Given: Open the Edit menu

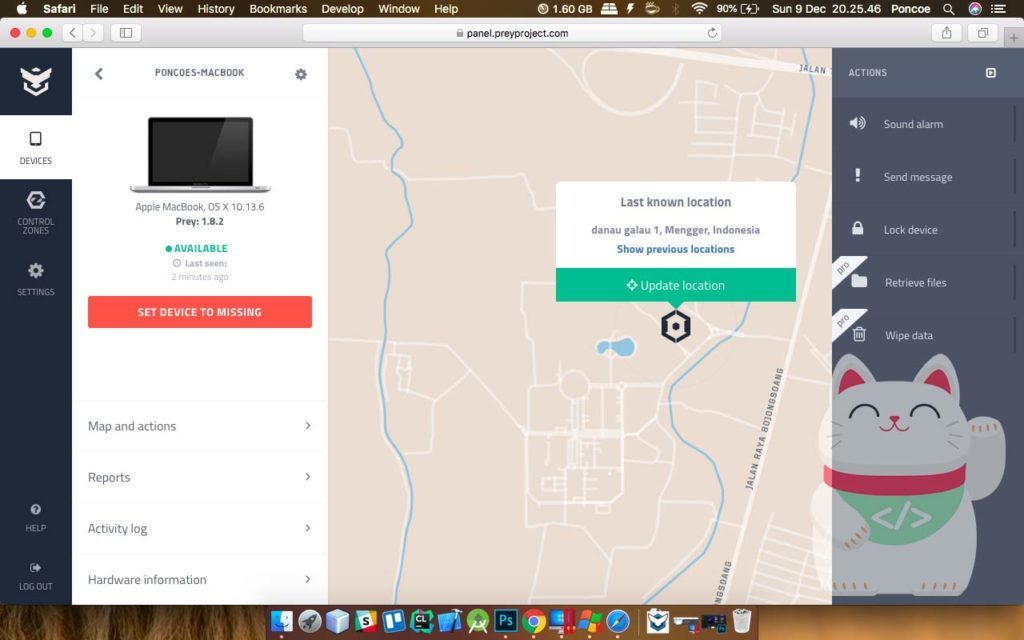Looking at the screenshot, I should coord(133,9).
